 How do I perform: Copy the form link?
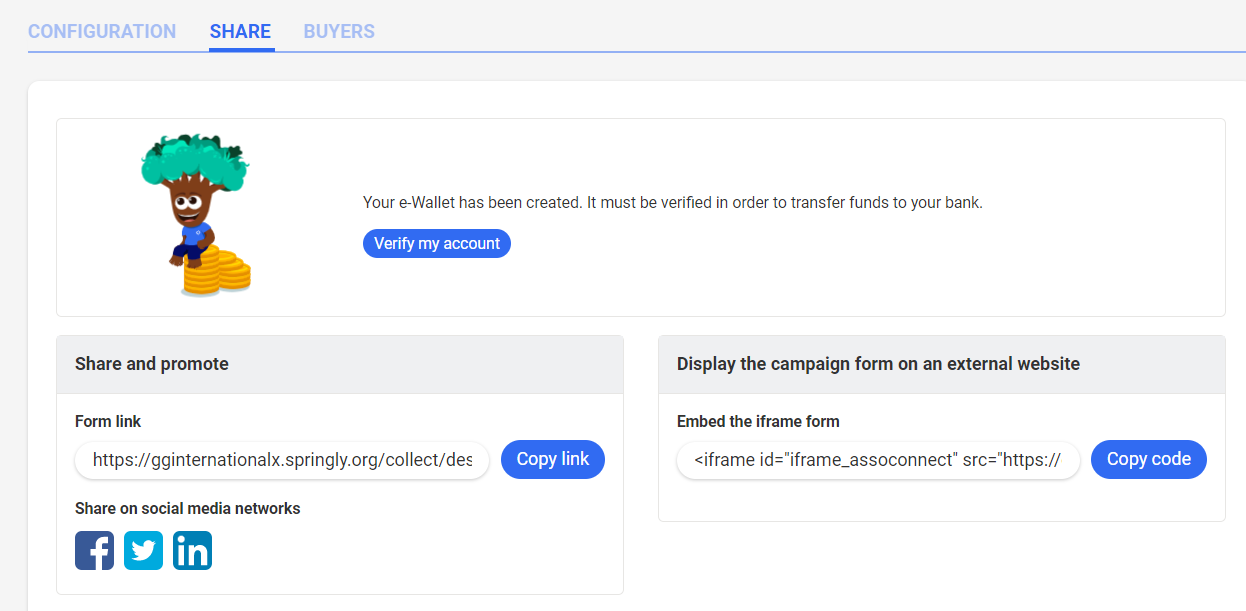pyautogui.click(x=552, y=460)
